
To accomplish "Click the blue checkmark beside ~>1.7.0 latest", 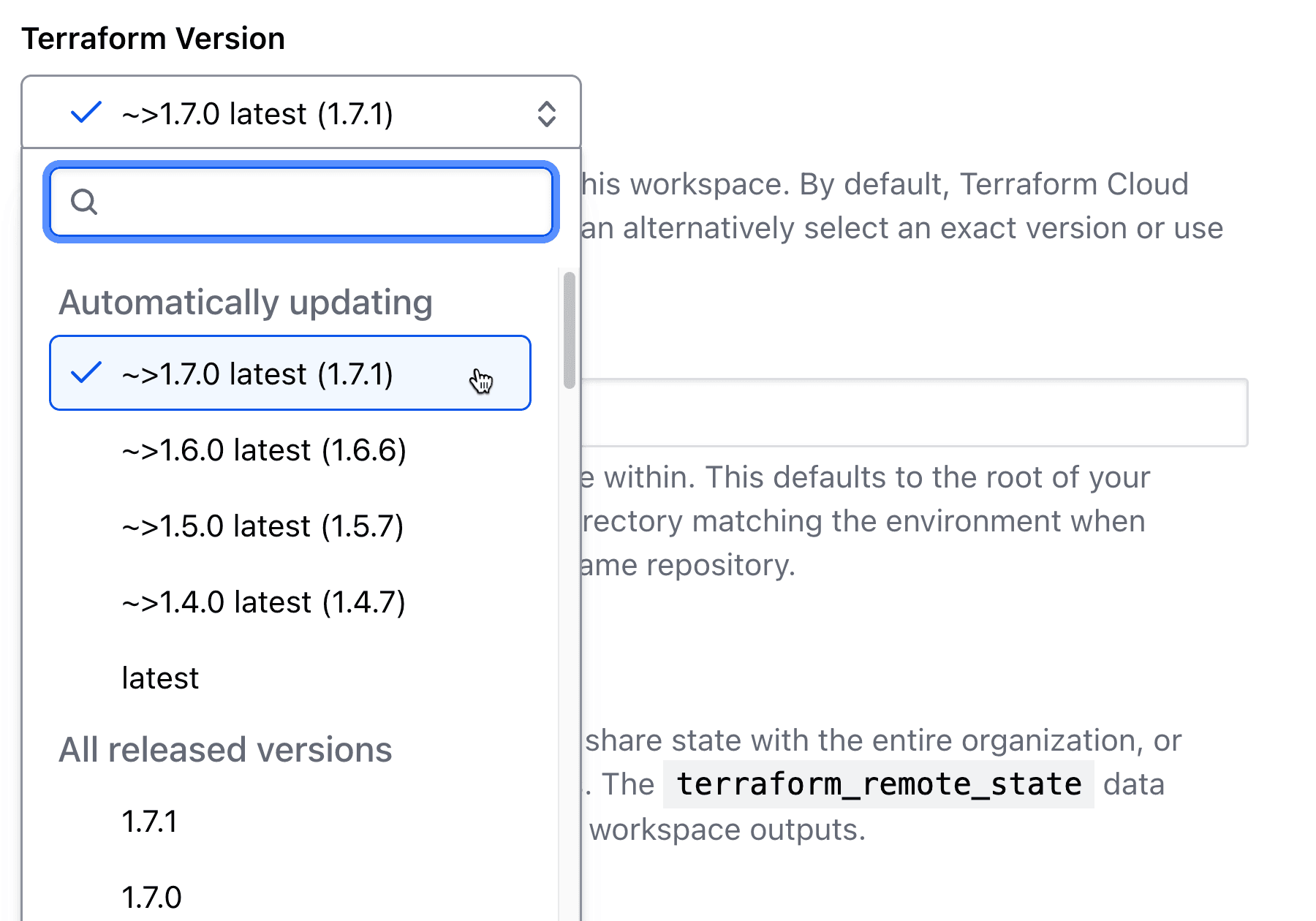I will (x=86, y=373).
